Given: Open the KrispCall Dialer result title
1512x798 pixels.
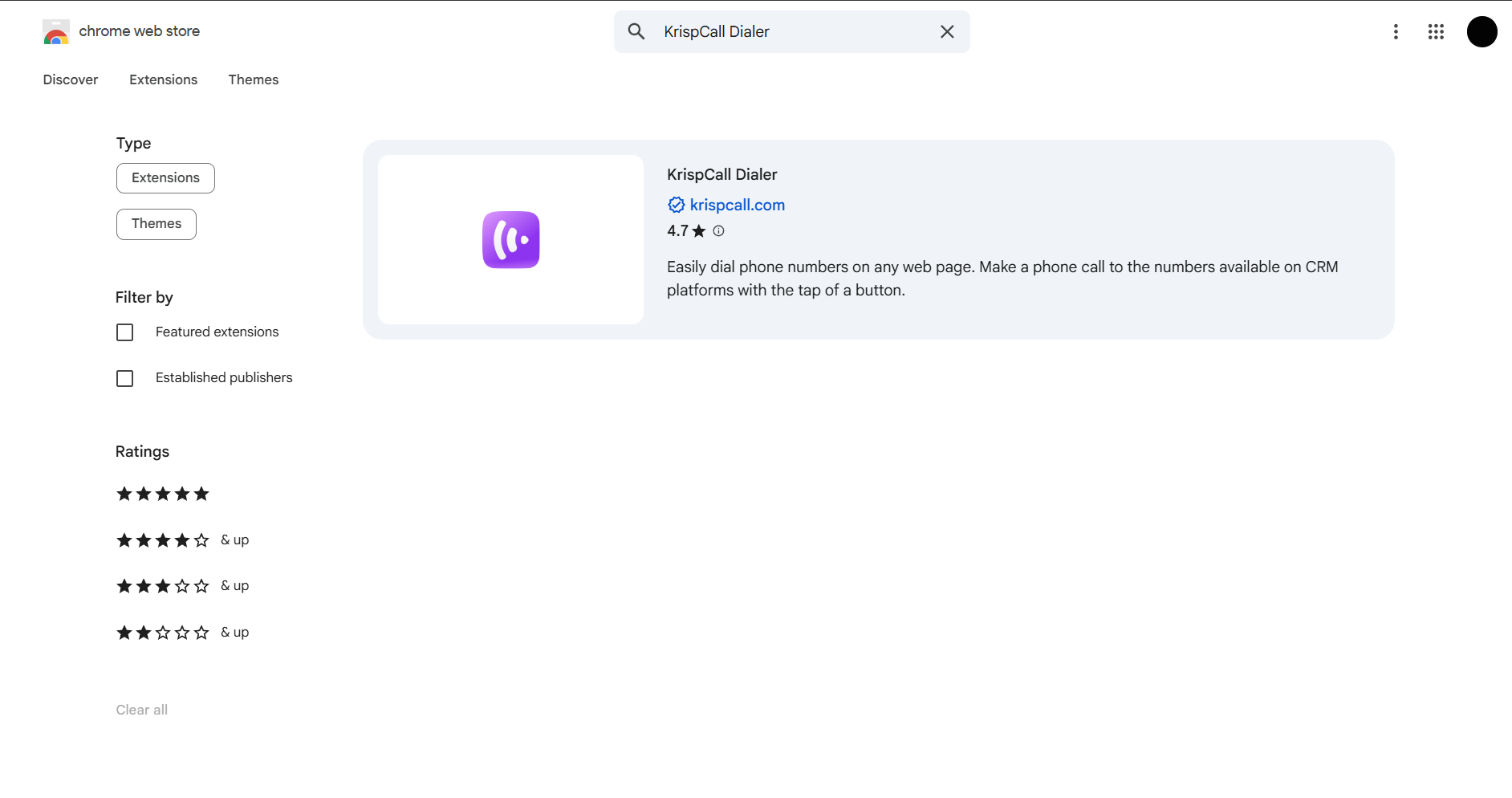Looking at the screenshot, I should [722, 174].
